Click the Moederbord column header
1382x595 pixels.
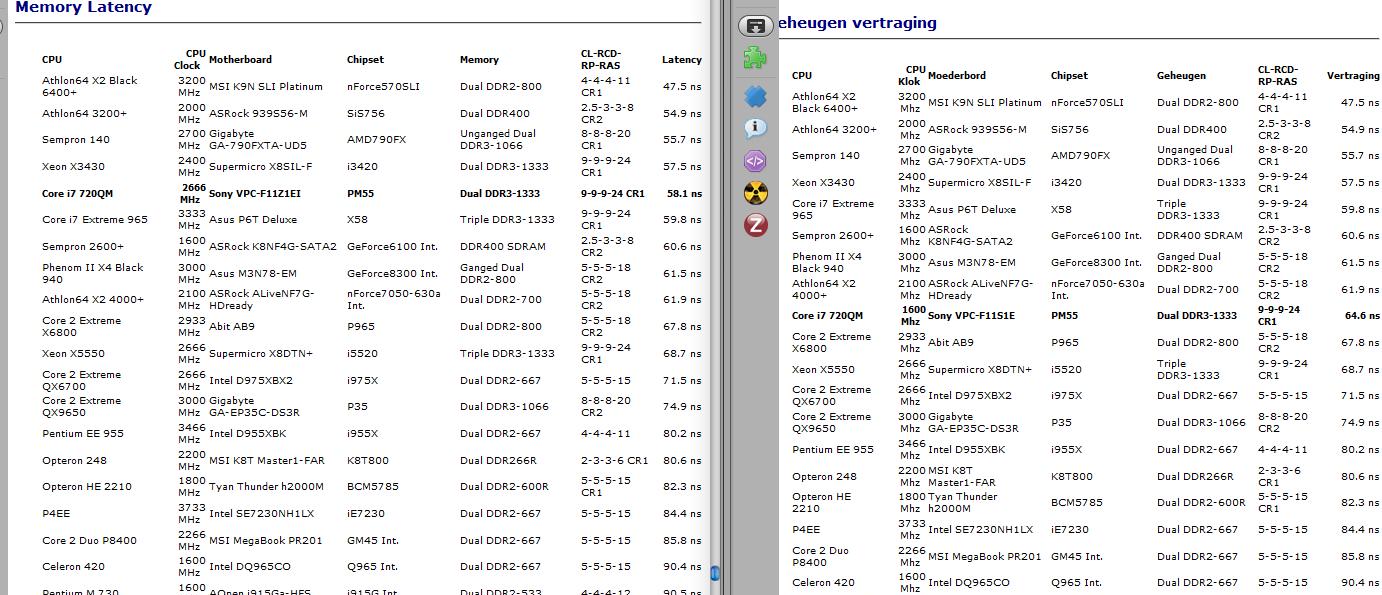(x=957, y=76)
